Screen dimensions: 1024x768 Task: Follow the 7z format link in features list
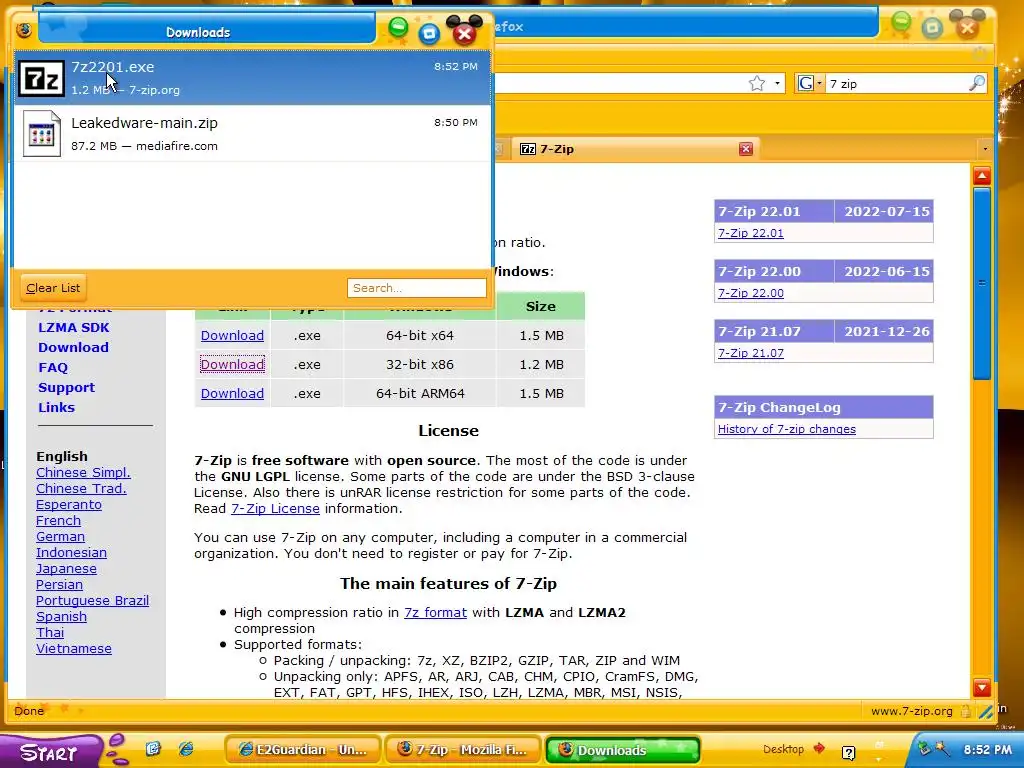[x=435, y=613]
